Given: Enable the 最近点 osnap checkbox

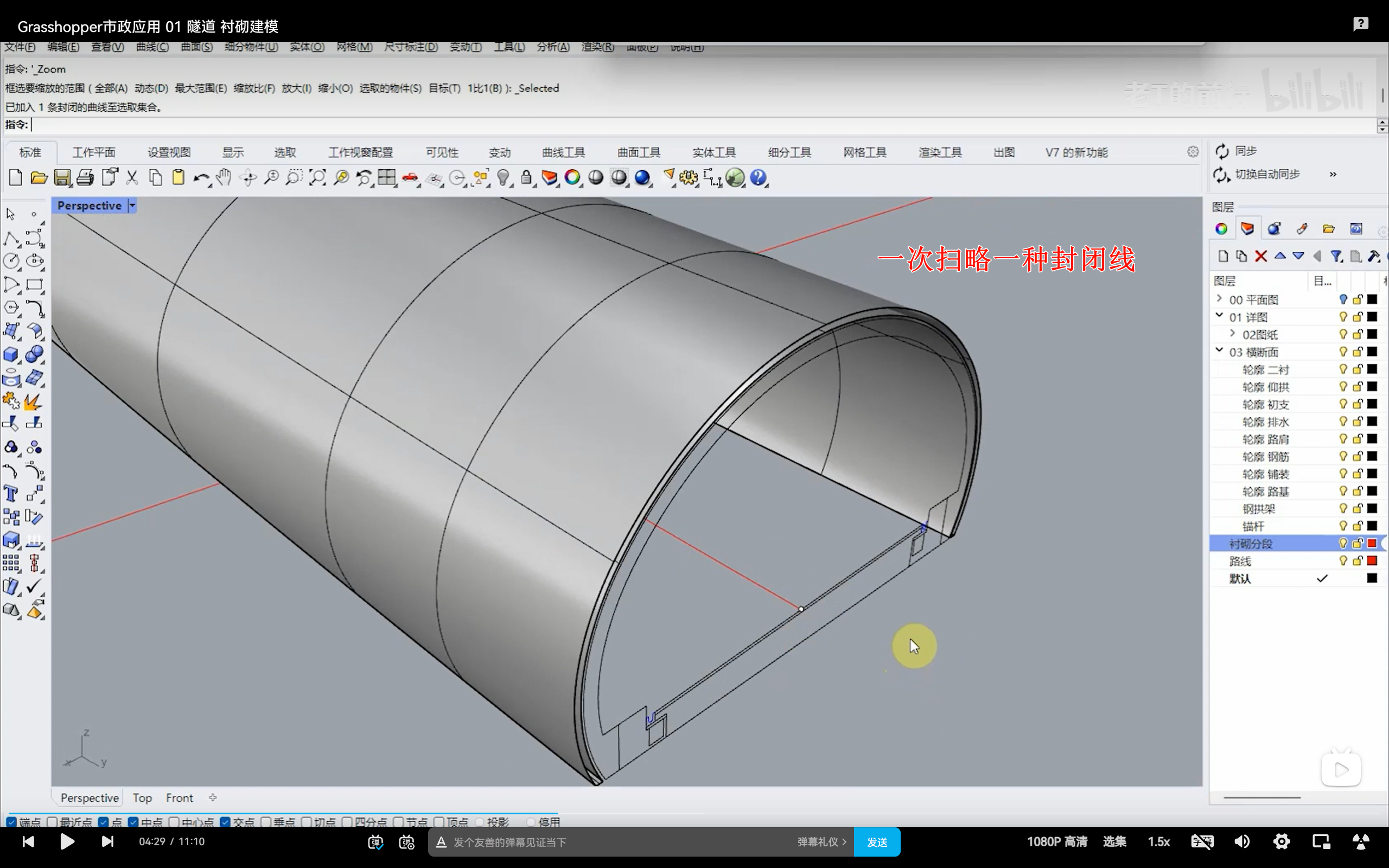Looking at the screenshot, I should [52, 822].
